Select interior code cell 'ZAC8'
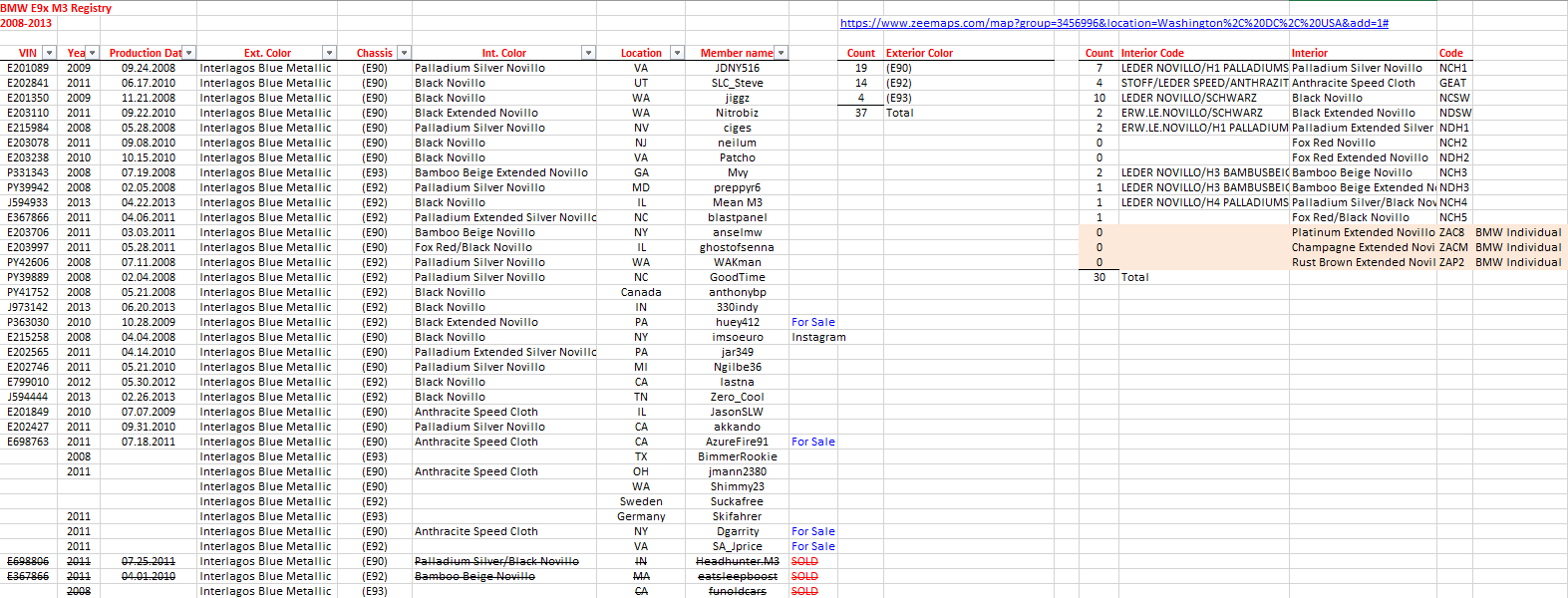 pos(1452,232)
